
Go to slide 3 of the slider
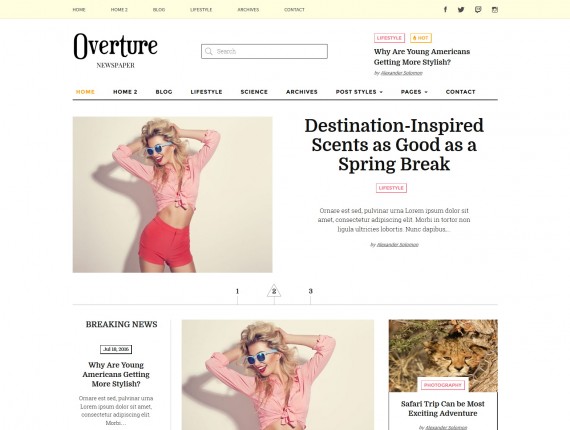[310, 291]
